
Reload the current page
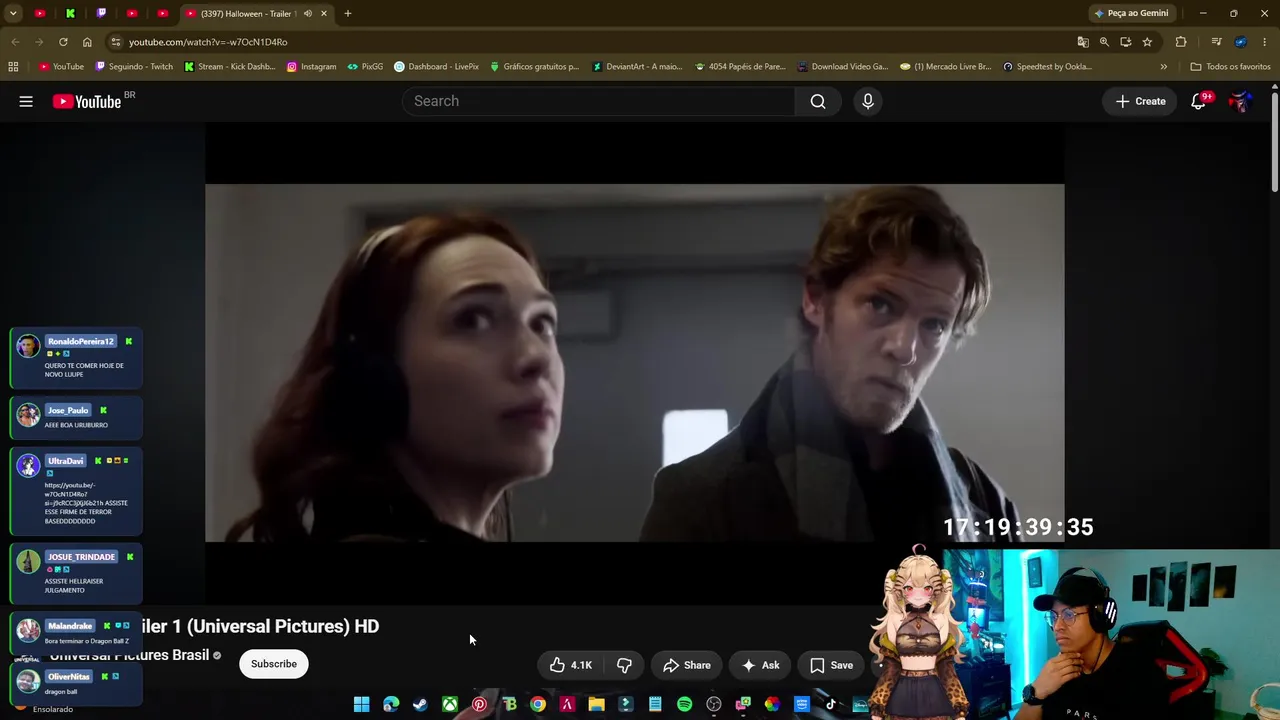(x=63, y=42)
